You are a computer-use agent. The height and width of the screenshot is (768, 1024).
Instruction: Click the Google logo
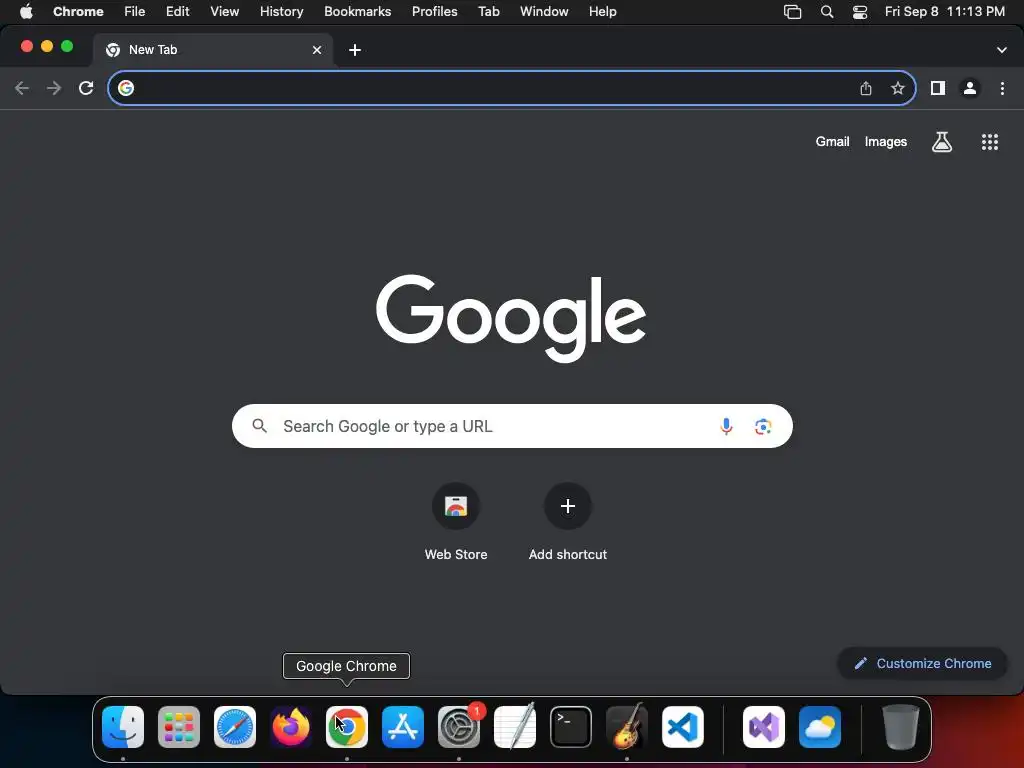point(511,318)
